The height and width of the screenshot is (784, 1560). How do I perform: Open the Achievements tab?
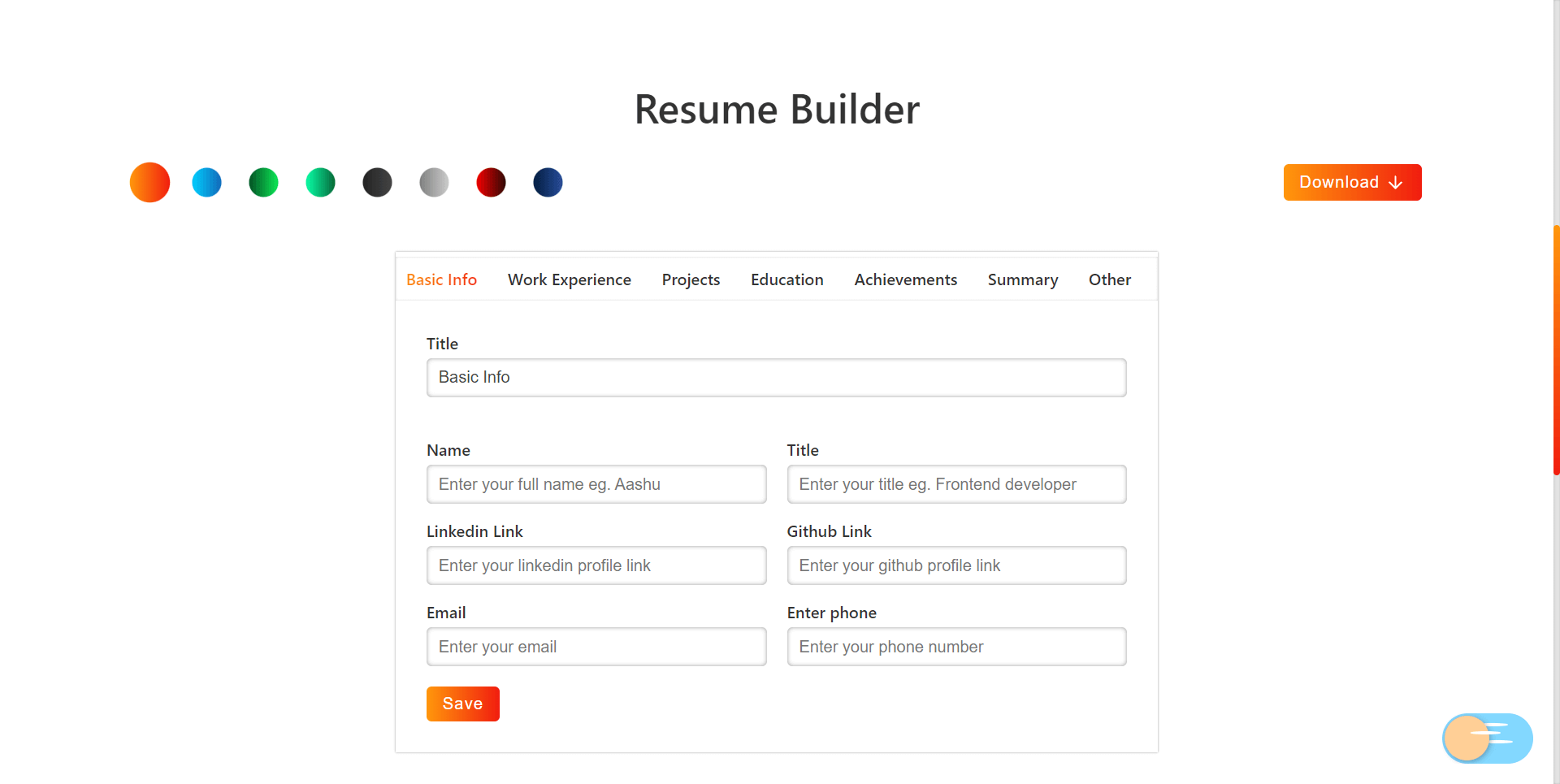905,279
